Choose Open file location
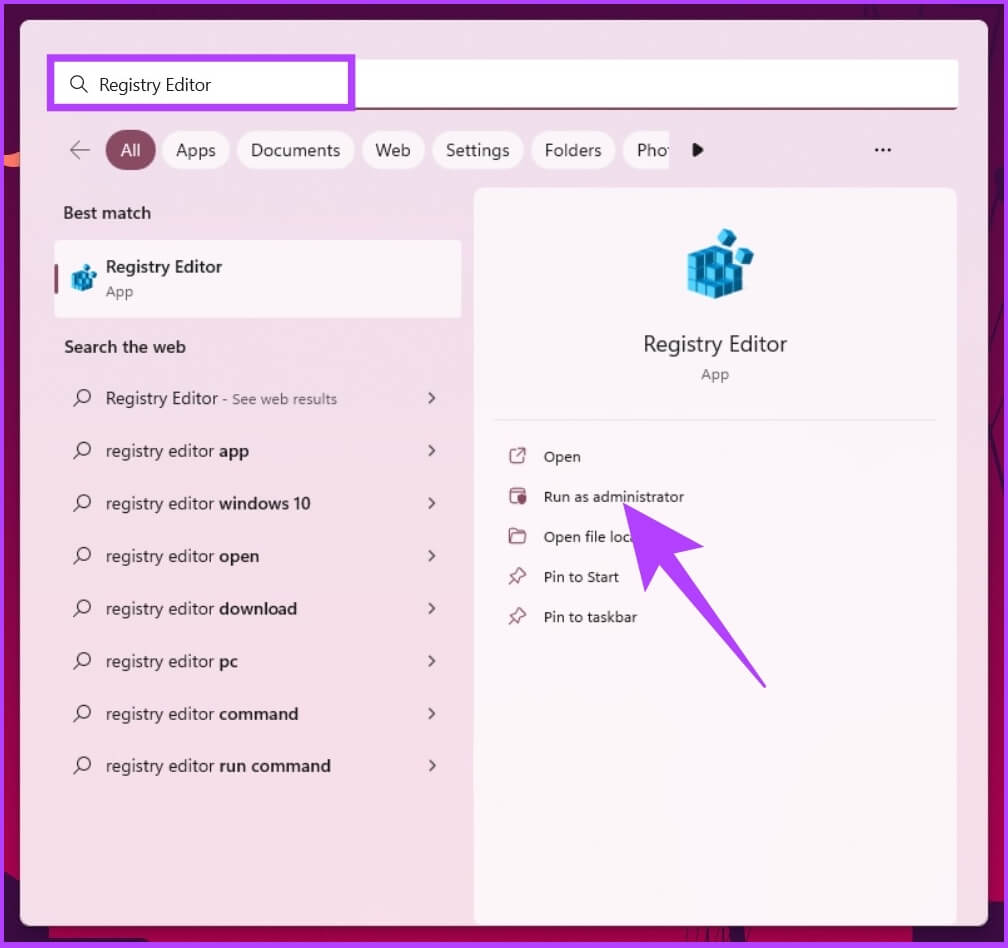This screenshot has width=1008, height=948. (x=588, y=537)
